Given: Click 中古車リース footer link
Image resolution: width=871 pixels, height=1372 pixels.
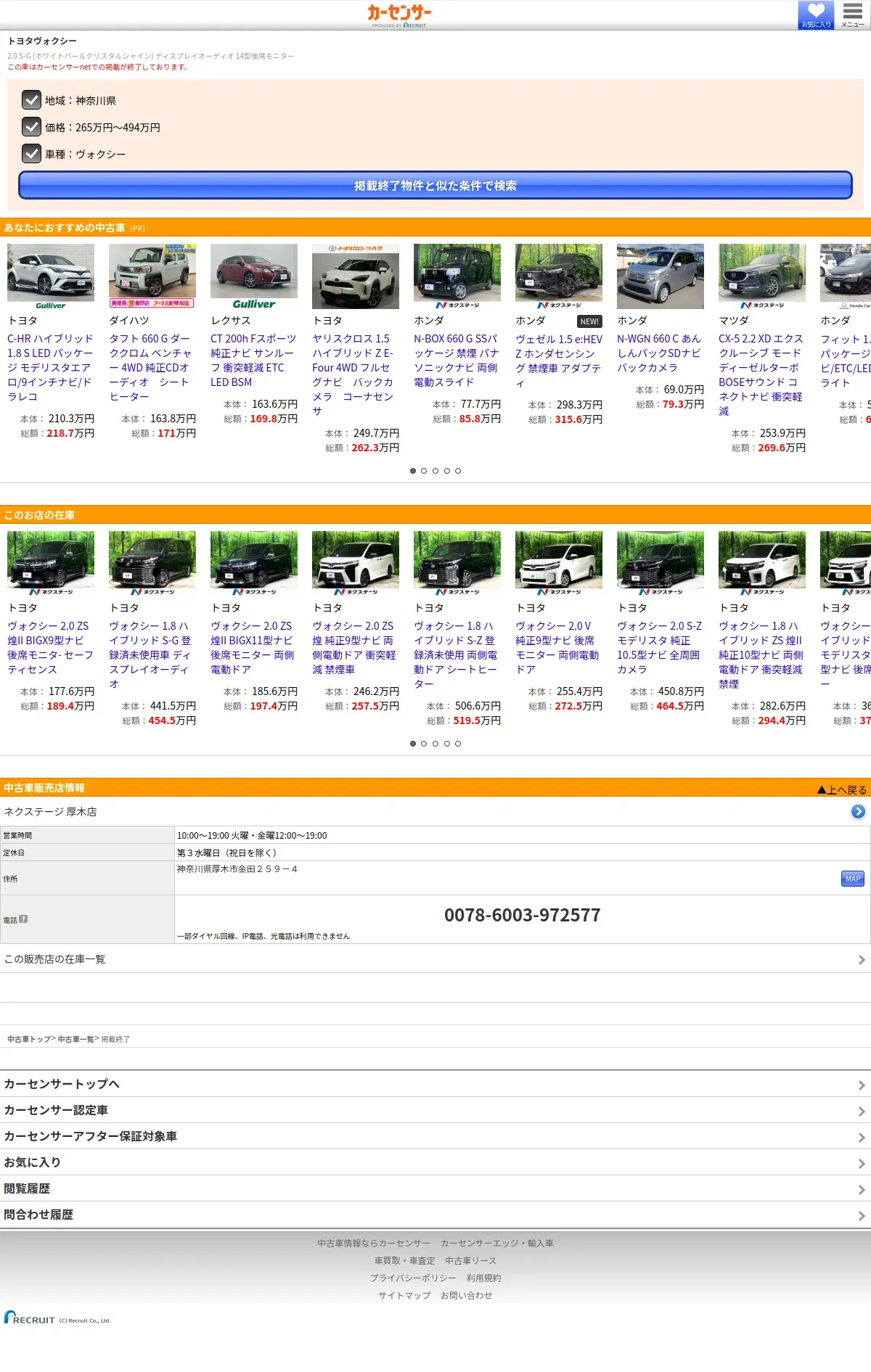Looking at the screenshot, I should click(471, 1260).
